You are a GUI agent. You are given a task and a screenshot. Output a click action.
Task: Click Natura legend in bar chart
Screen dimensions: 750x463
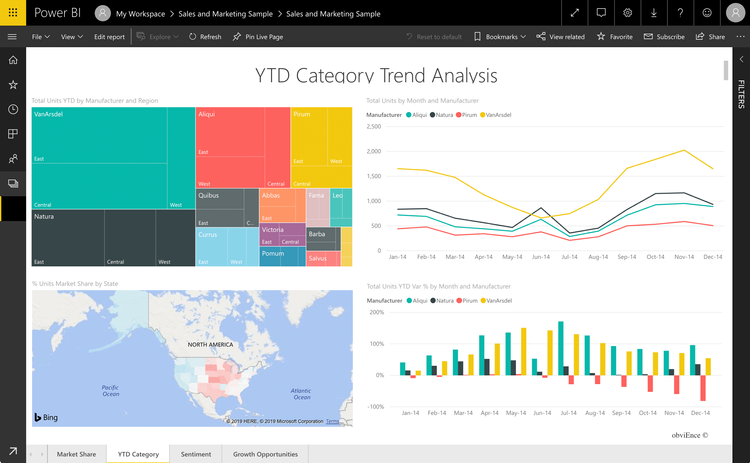click(x=442, y=300)
